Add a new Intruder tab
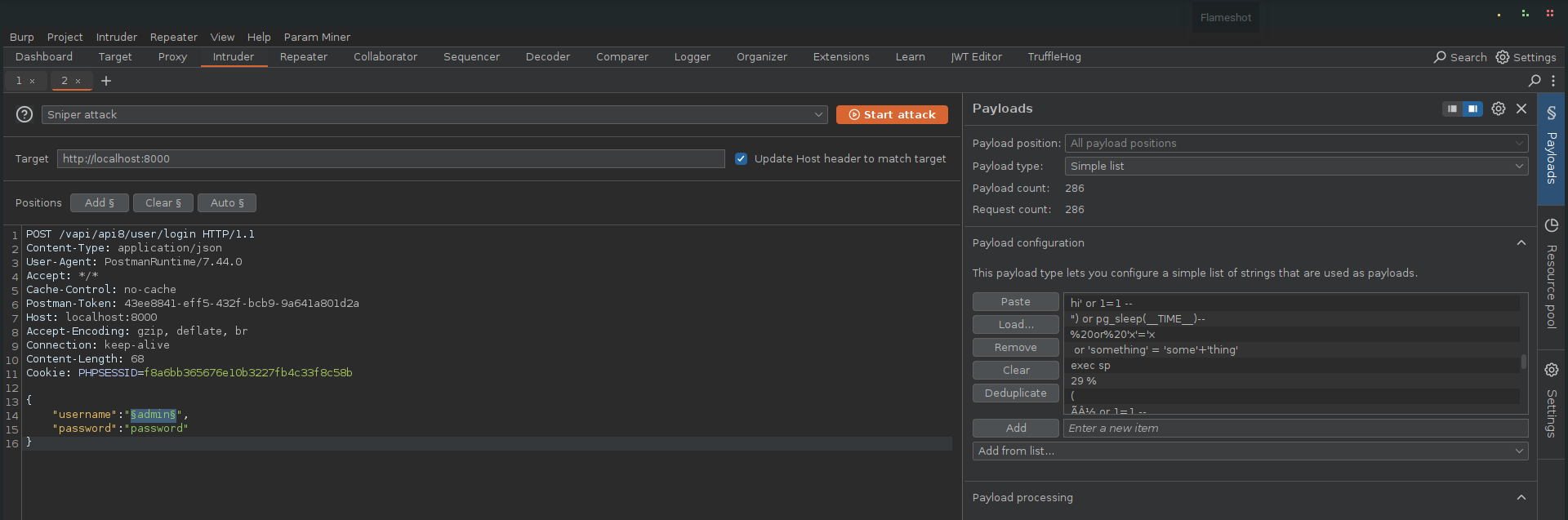Screen dimensions: 1568x520 click(x=106, y=81)
